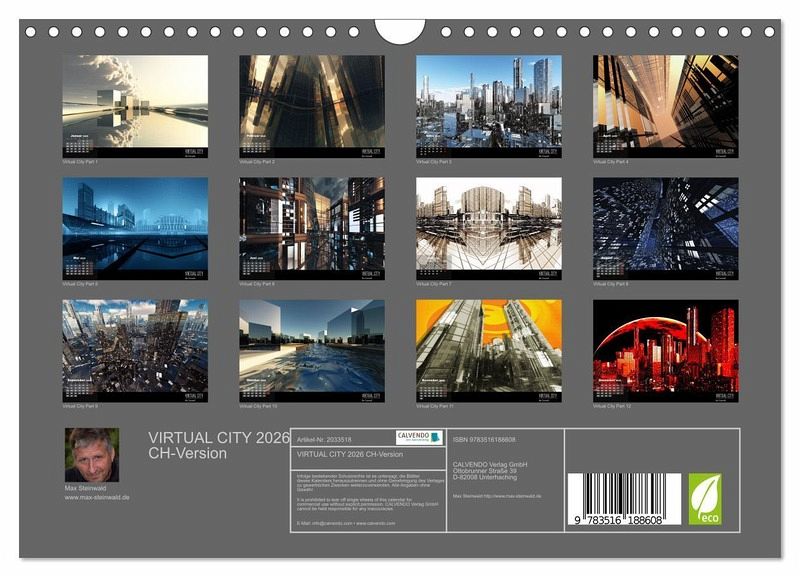800x577 pixels.
Task: Click the caption 'Virtual City Part 12'
Action: (612, 407)
